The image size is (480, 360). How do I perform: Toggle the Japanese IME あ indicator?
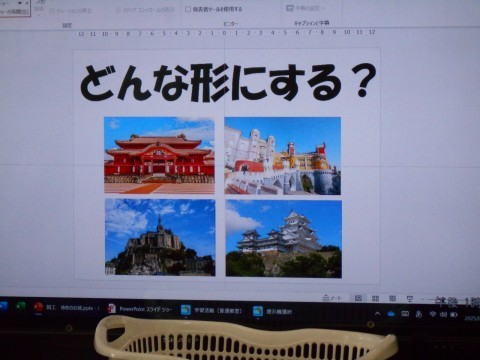419,314
